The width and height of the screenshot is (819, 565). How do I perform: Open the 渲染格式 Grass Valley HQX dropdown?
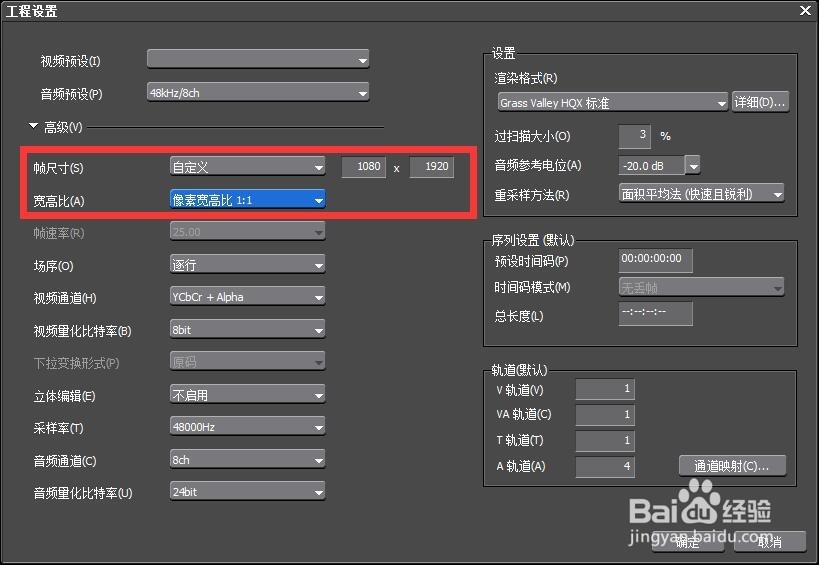point(613,102)
